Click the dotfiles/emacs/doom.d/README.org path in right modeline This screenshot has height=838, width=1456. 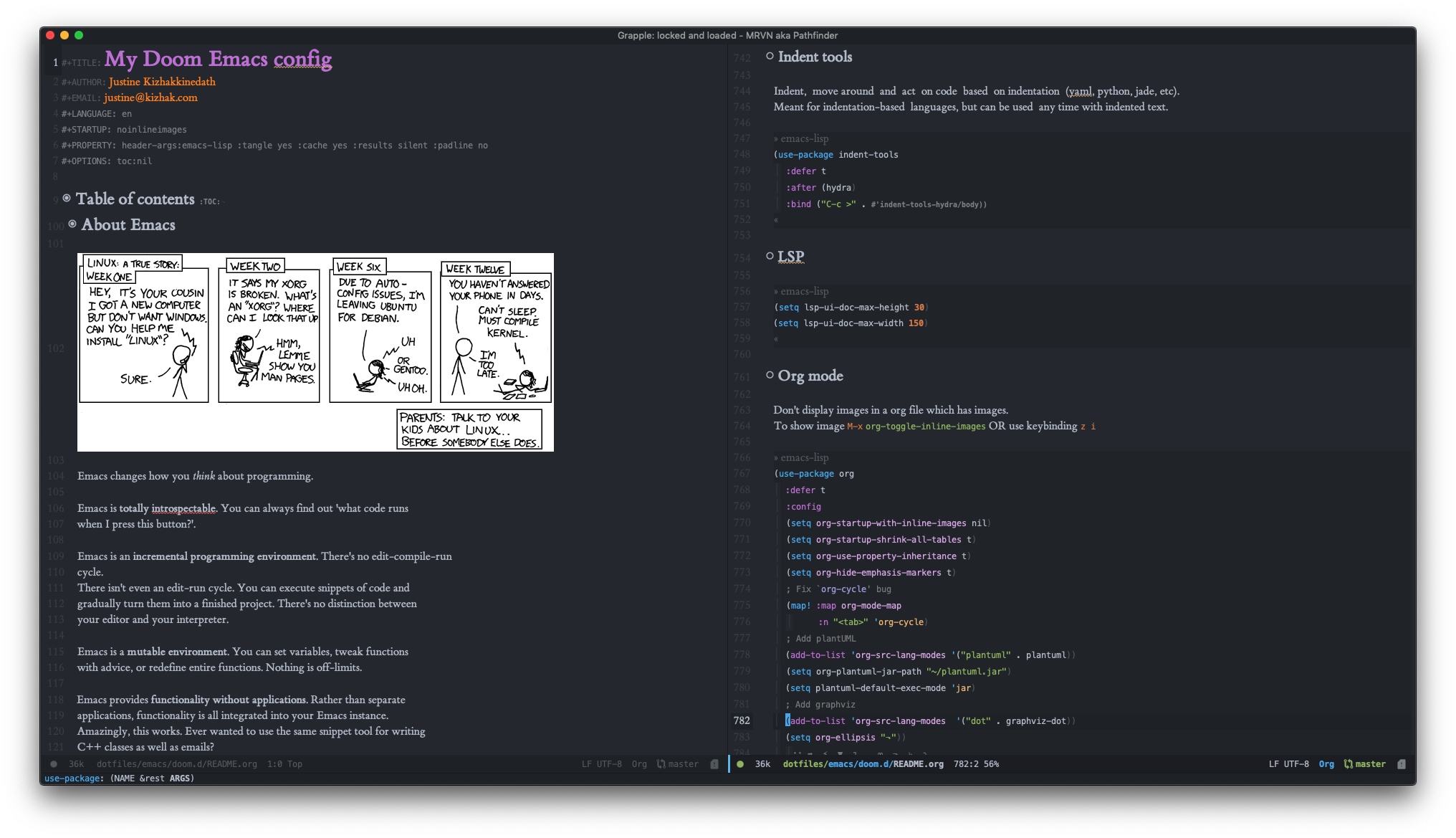click(x=863, y=764)
